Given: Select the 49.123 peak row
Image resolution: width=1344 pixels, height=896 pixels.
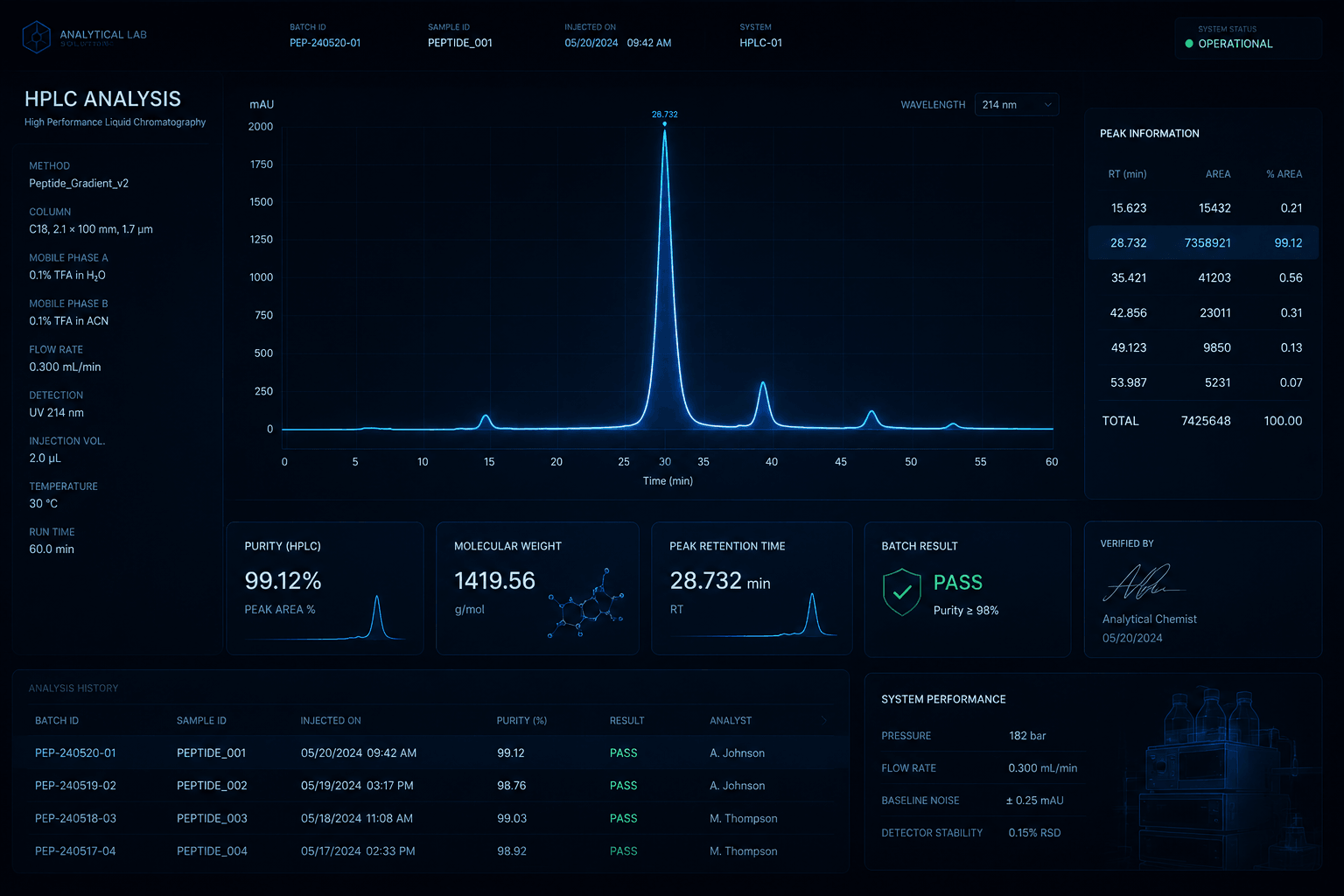Looking at the screenshot, I should (1203, 348).
